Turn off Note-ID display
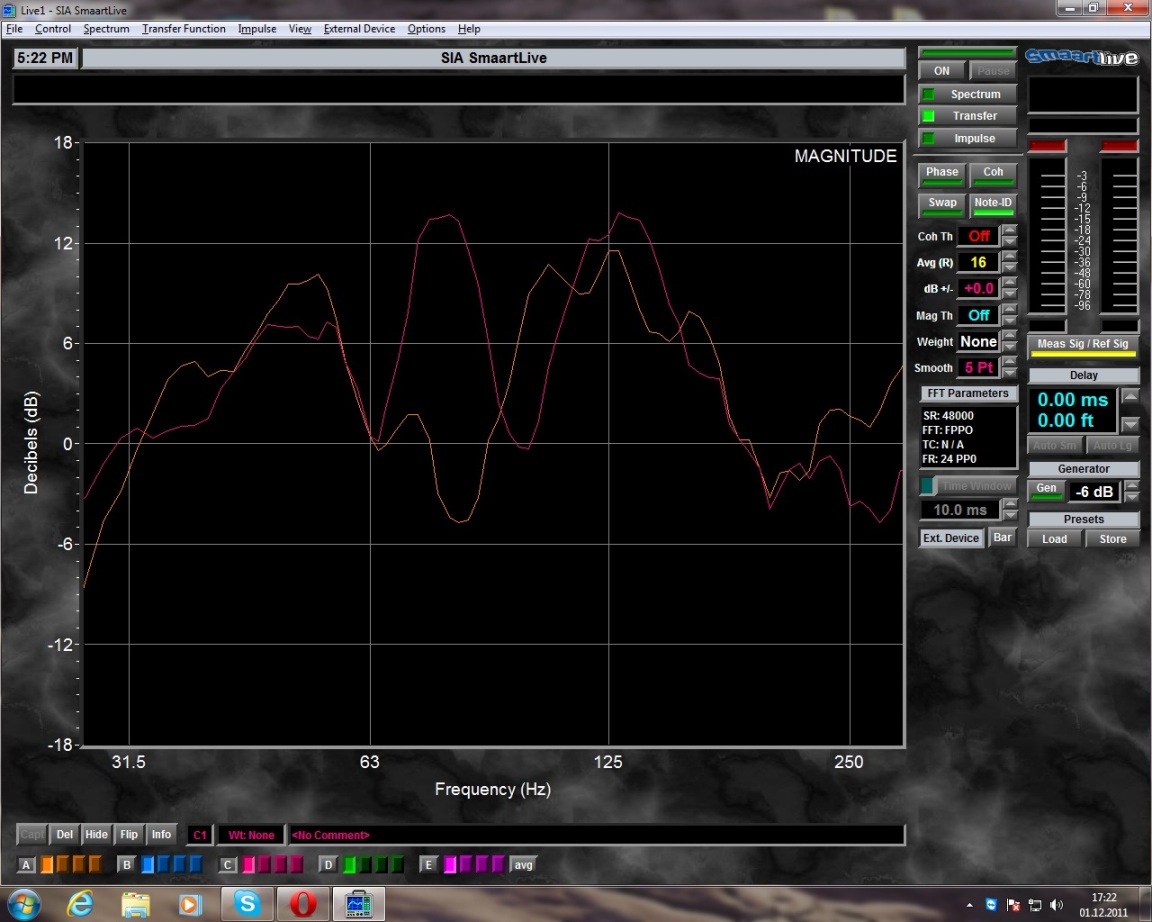The height and width of the screenshot is (922, 1152). [x=992, y=203]
